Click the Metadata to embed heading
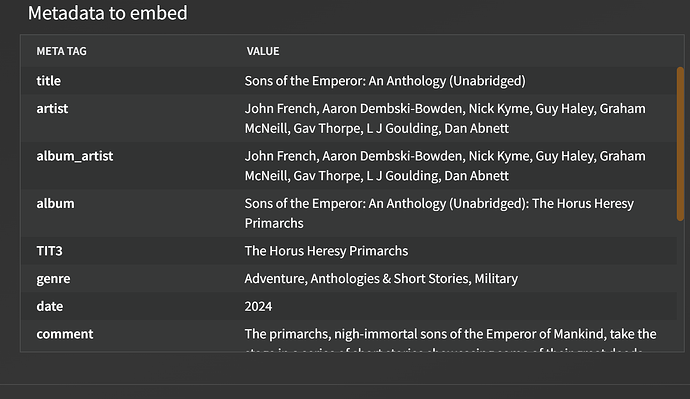This screenshot has width=690, height=399. point(108,13)
